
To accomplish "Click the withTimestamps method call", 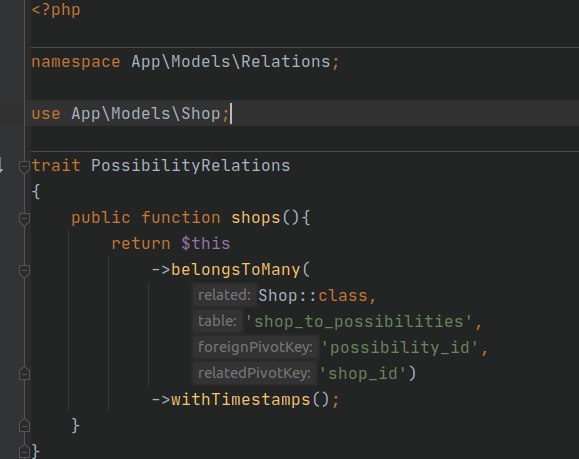I will [x=240, y=400].
